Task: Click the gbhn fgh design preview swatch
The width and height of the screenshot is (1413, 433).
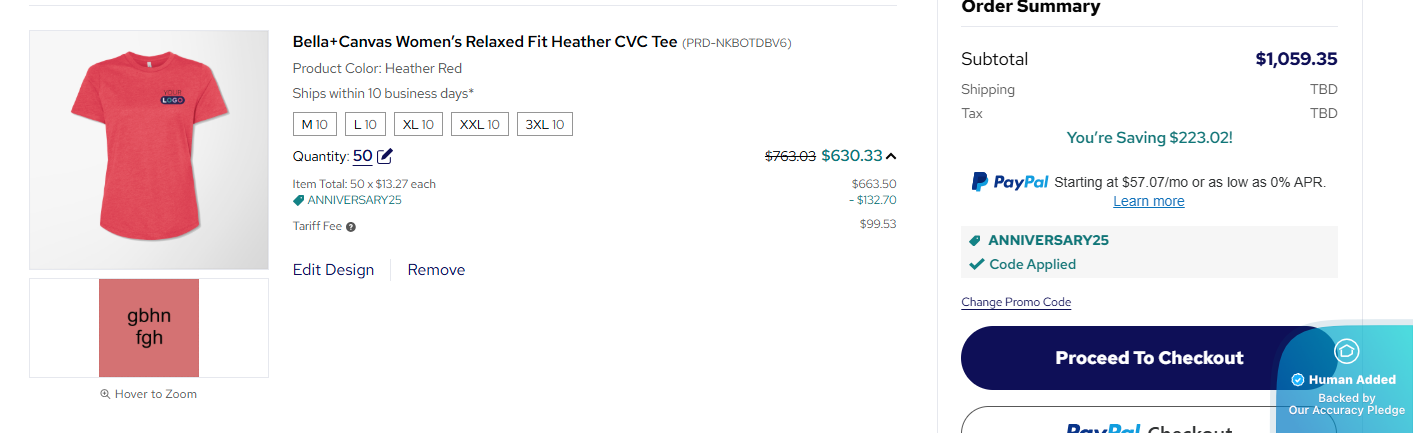Action: tap(149, 328)
